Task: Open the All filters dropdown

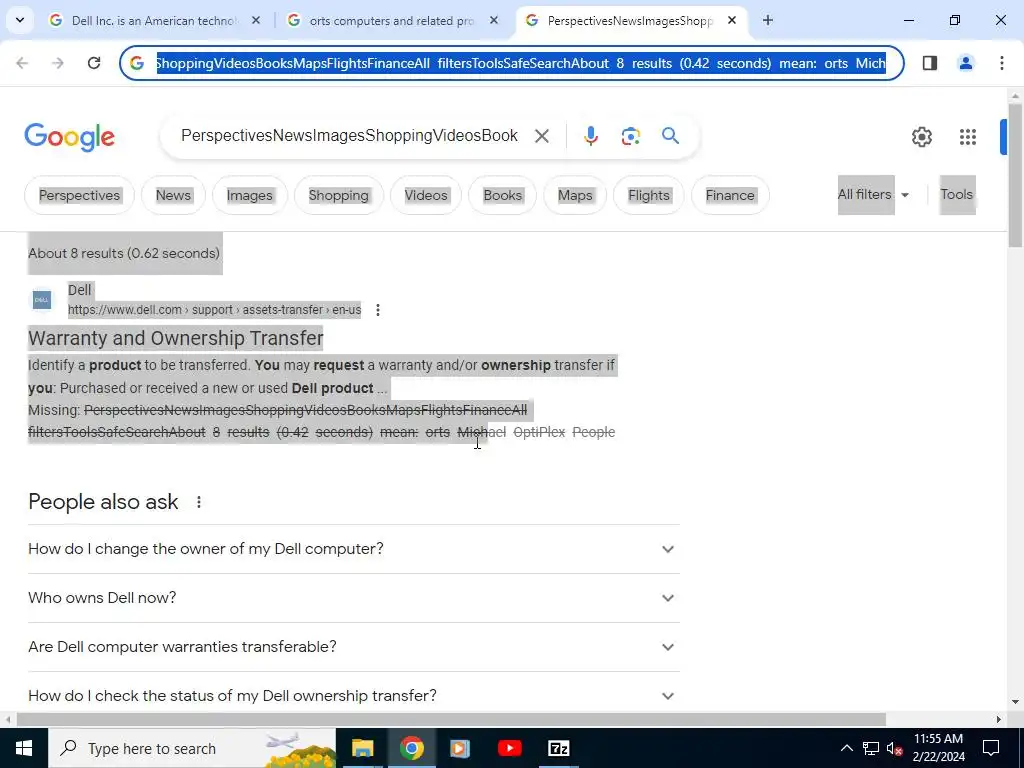Action: pos(873,195)
